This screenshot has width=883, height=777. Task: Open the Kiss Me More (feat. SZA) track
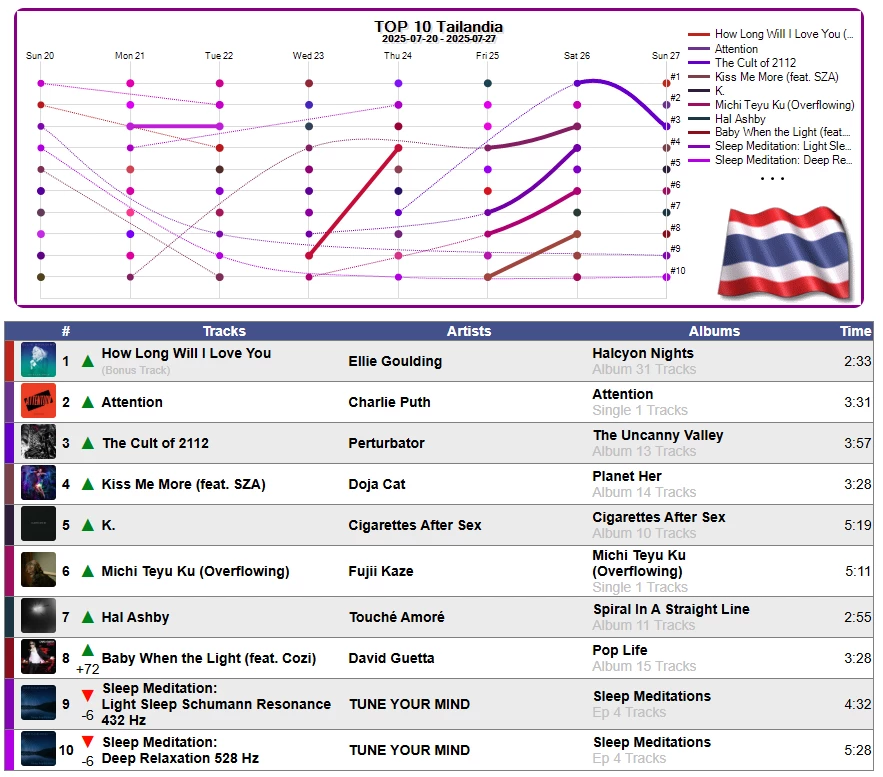(x=184, y=484)
